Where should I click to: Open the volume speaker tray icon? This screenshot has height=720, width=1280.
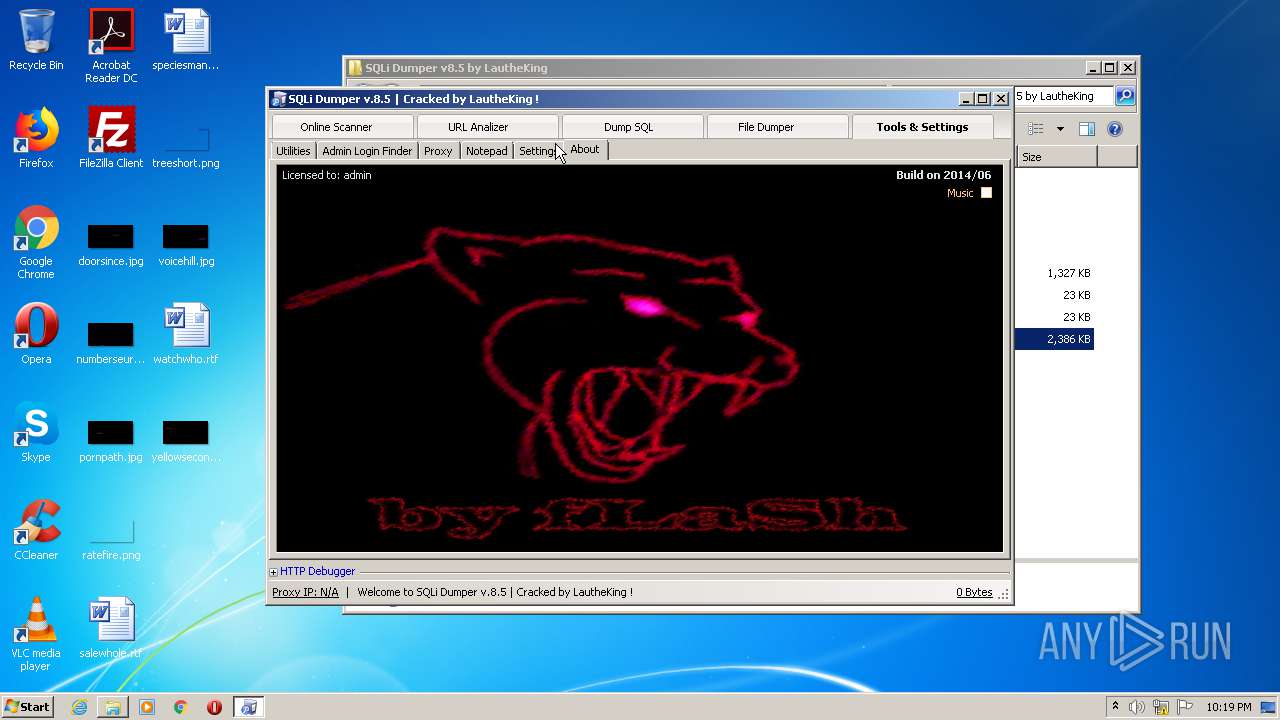[1137, 707]
